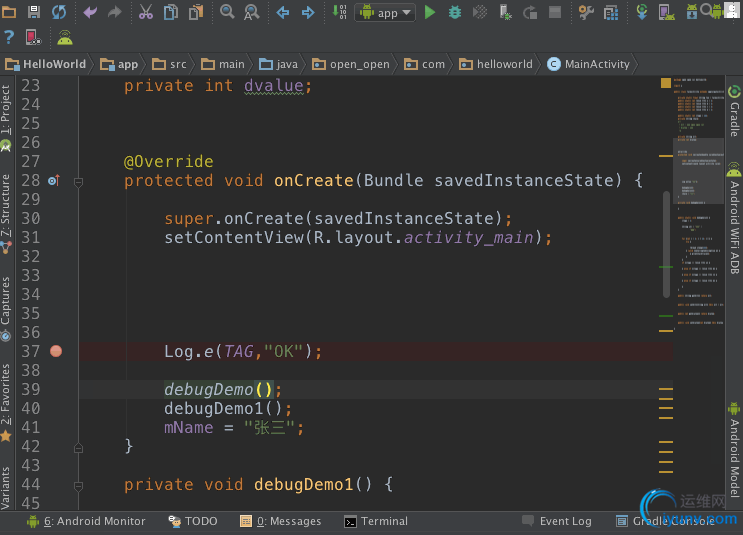Open the Terminal panel
743x535 pixels.
(376, 521)
